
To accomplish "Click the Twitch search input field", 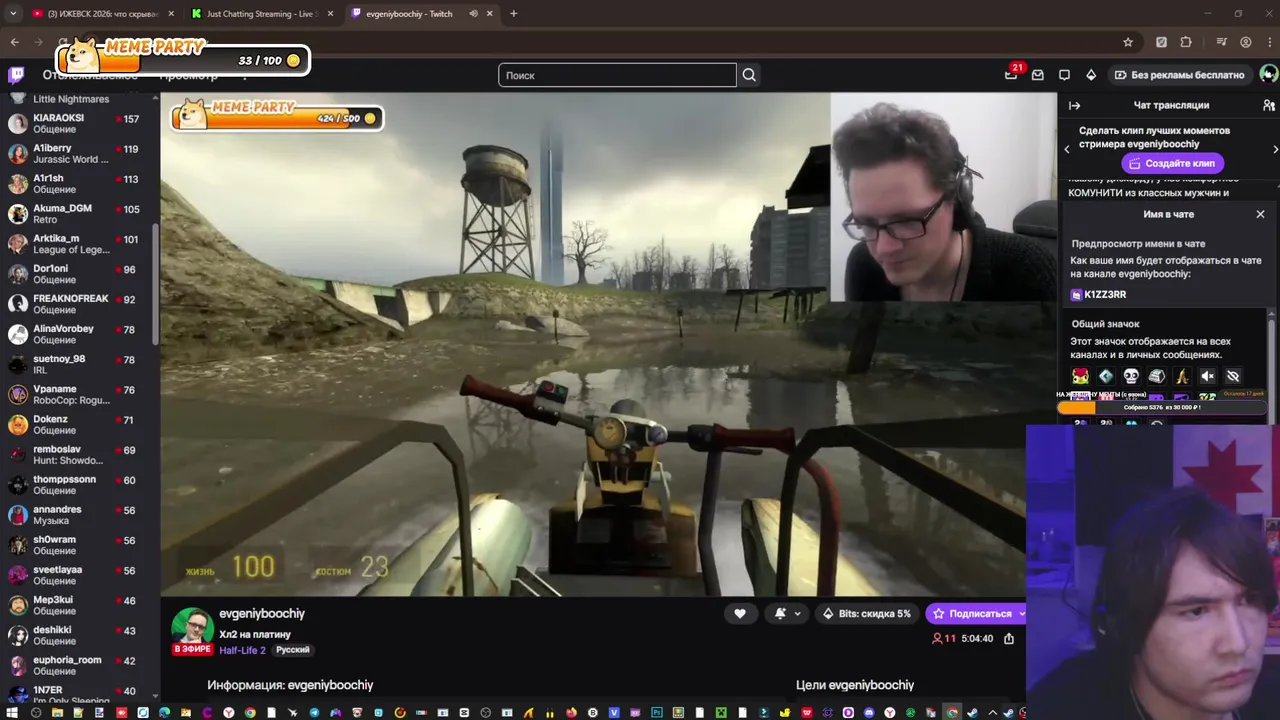I will [x=617, y=75].
